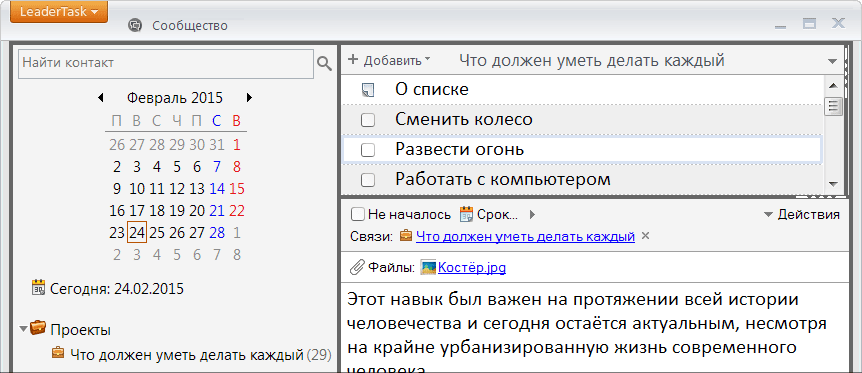The width and height of the screenshot is (862, 373).
Task: Go to next month in calendar
Action: click(x=250, y=98)
